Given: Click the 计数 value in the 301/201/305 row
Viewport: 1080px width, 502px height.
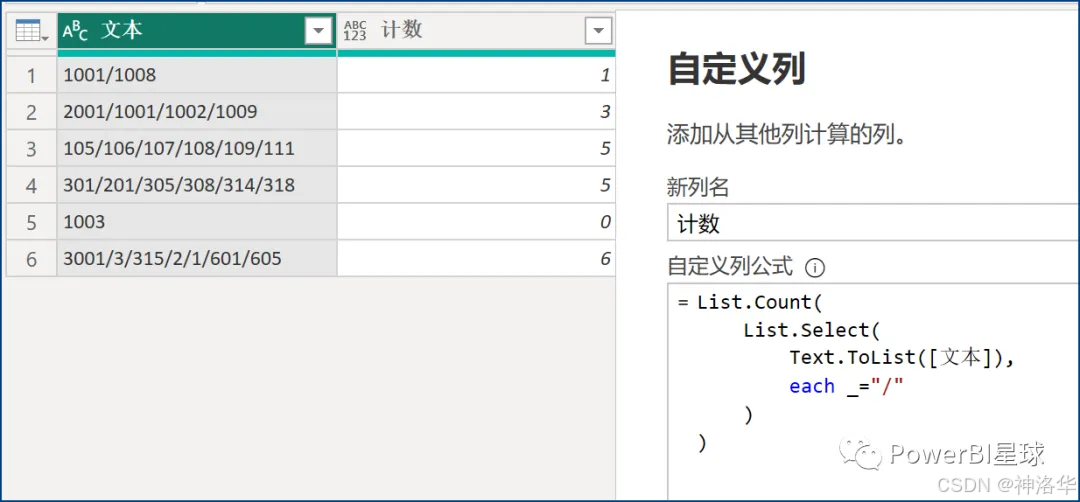Looking at the screenshot, I should point(476,185).
